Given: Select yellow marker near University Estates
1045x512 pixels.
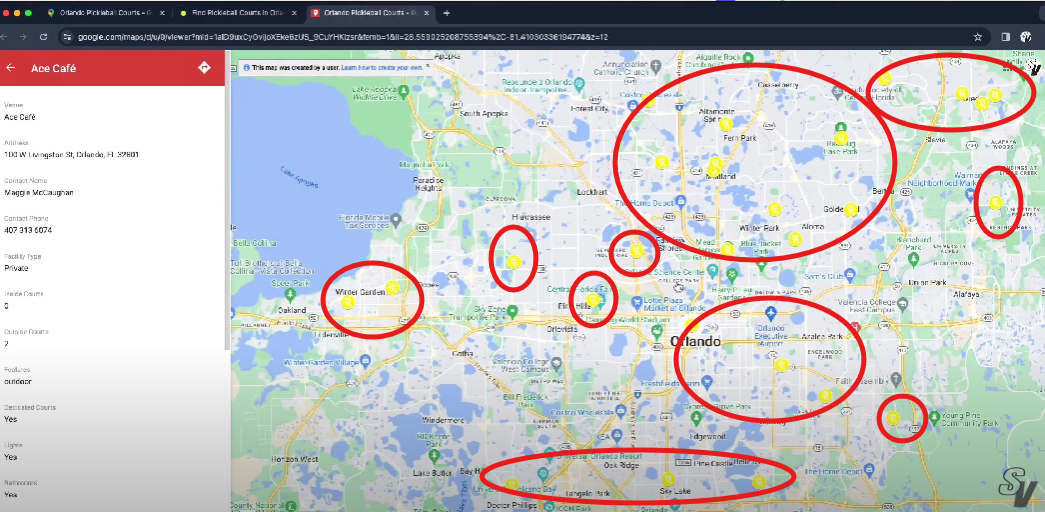Looking at the screenshot, I should tap(995, 202).
